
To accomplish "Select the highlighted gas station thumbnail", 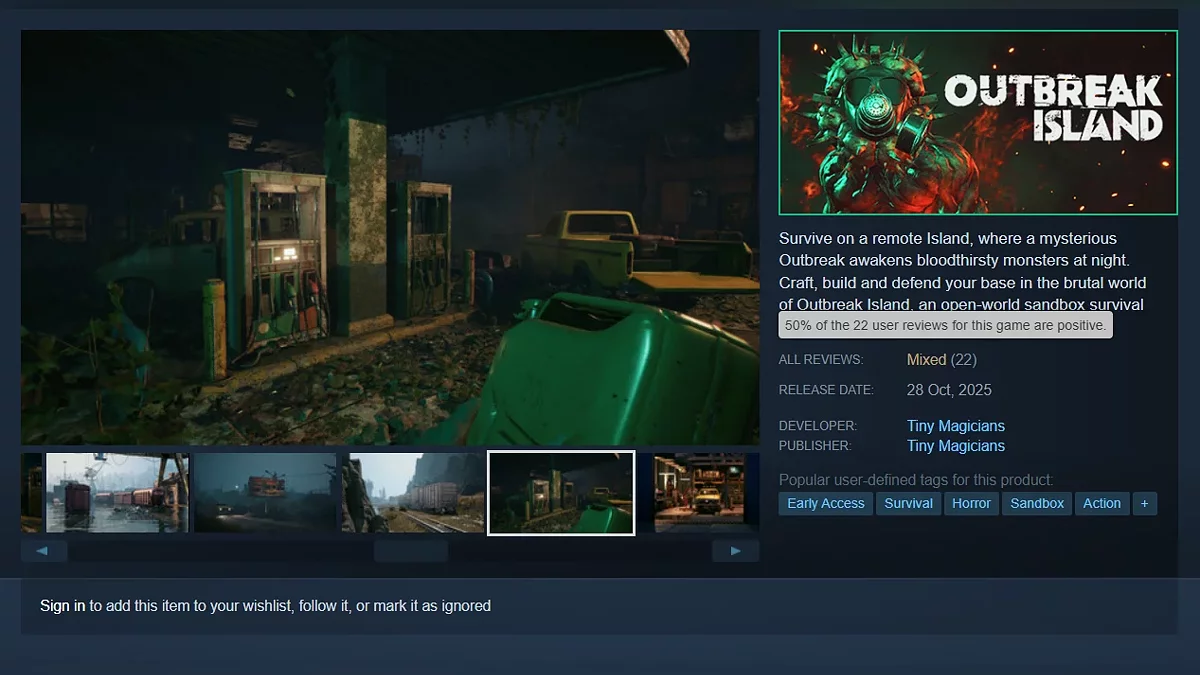I will point(561,493).
